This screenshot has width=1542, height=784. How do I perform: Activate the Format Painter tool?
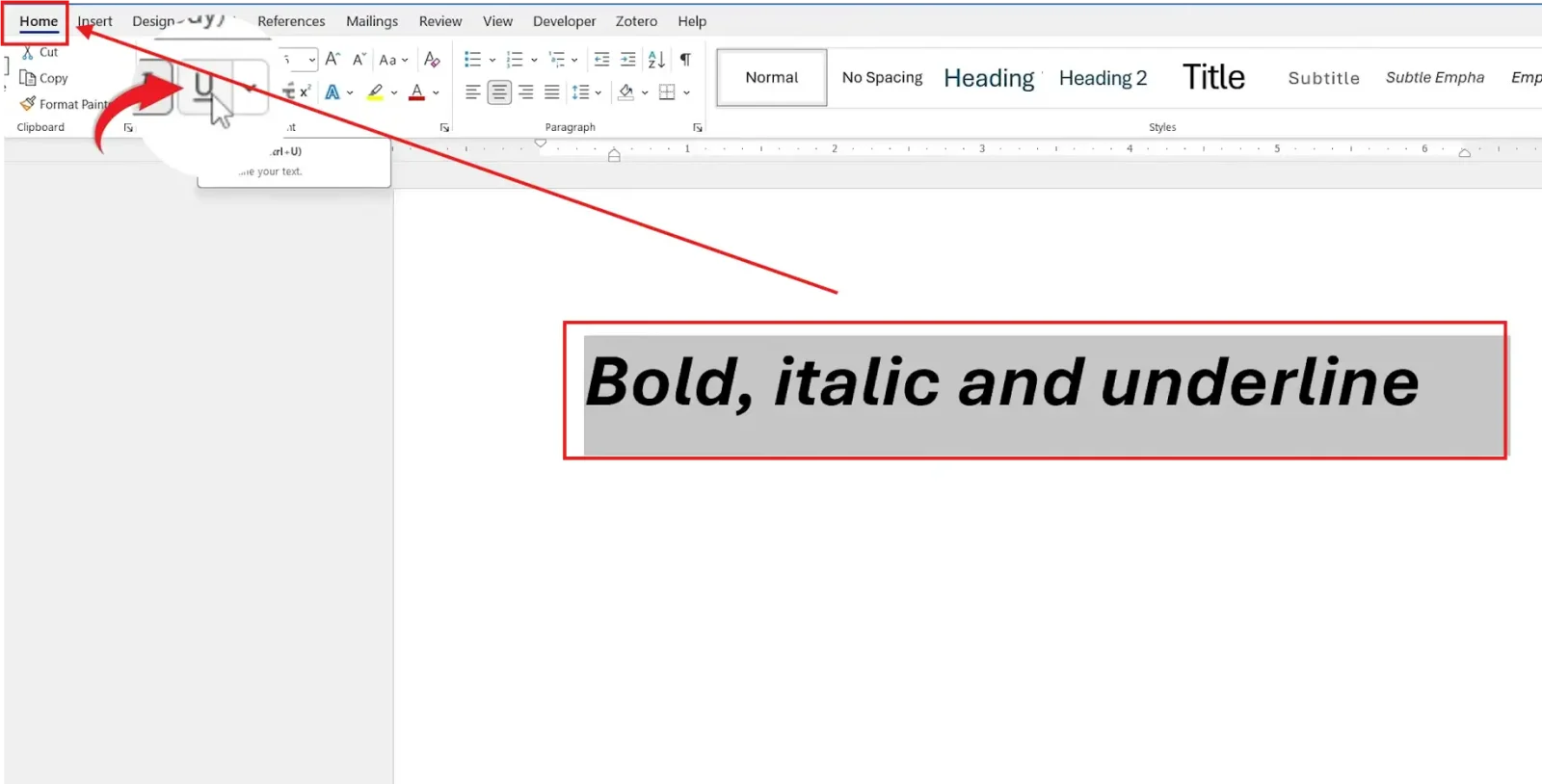tap(64, 104)
